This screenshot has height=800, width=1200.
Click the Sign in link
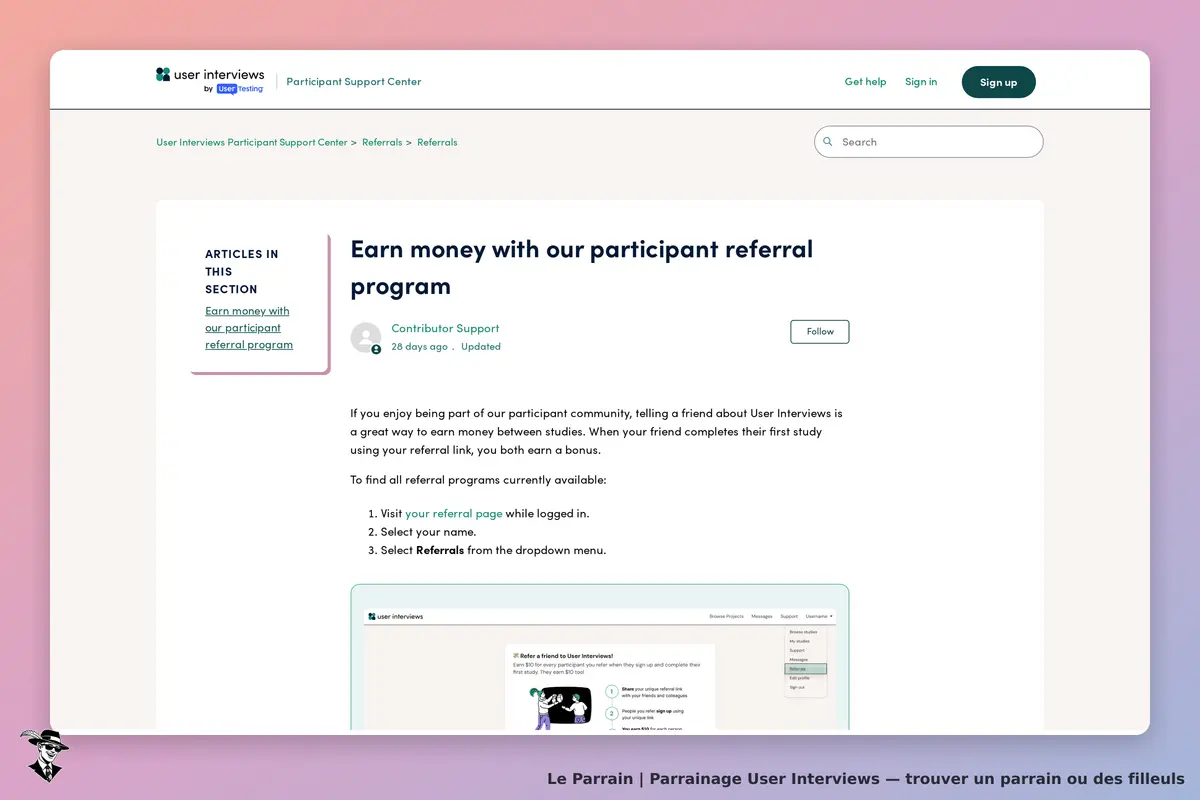pos(921,82)
